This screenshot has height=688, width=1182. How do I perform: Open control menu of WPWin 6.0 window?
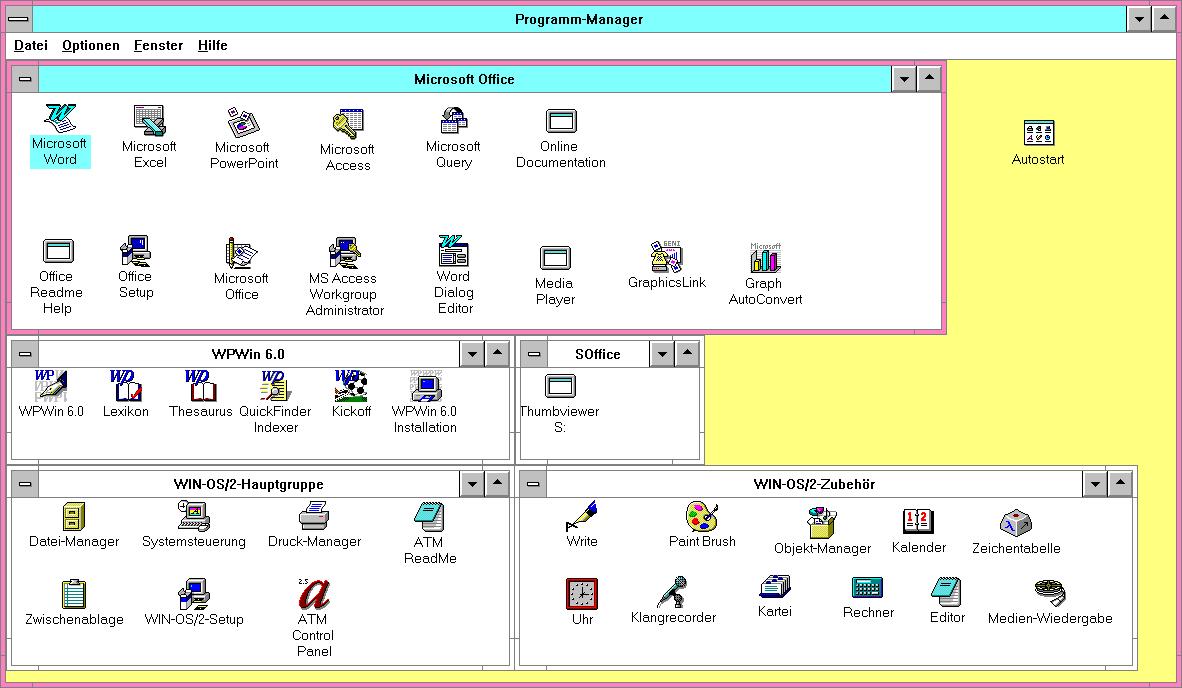pyautogui.click(x=25, y=353)
